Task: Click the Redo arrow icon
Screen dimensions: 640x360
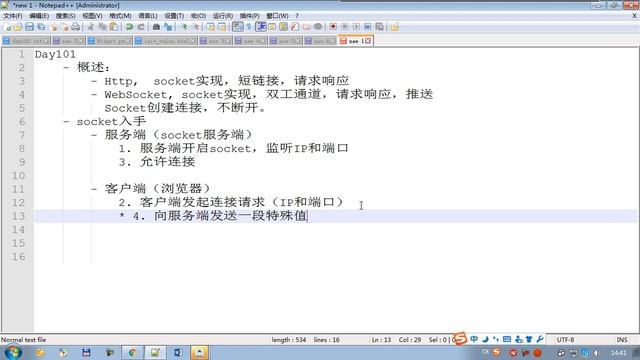Action: [x=141, y=27]
